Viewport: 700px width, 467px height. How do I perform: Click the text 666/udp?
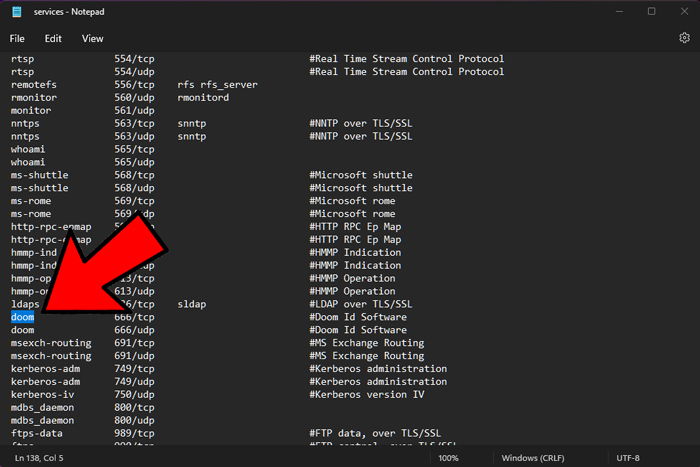tap(134, 330)
